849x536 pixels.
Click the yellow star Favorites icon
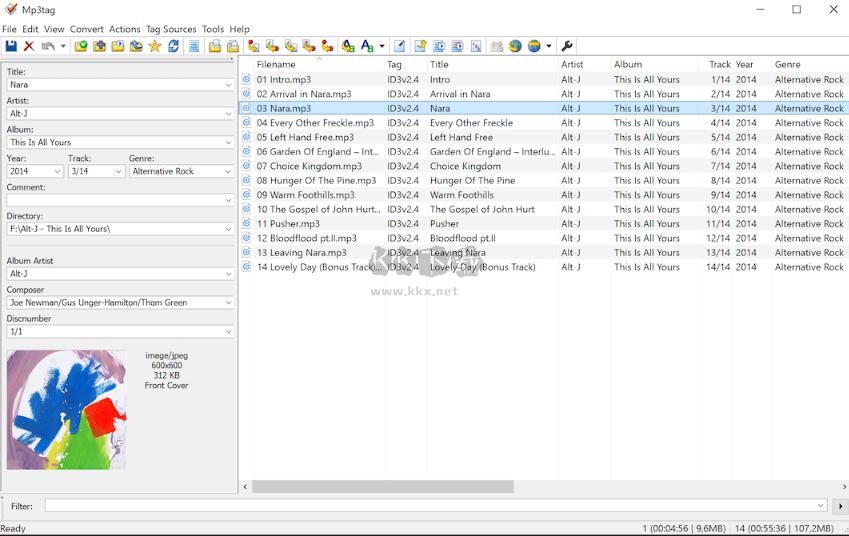154,46
